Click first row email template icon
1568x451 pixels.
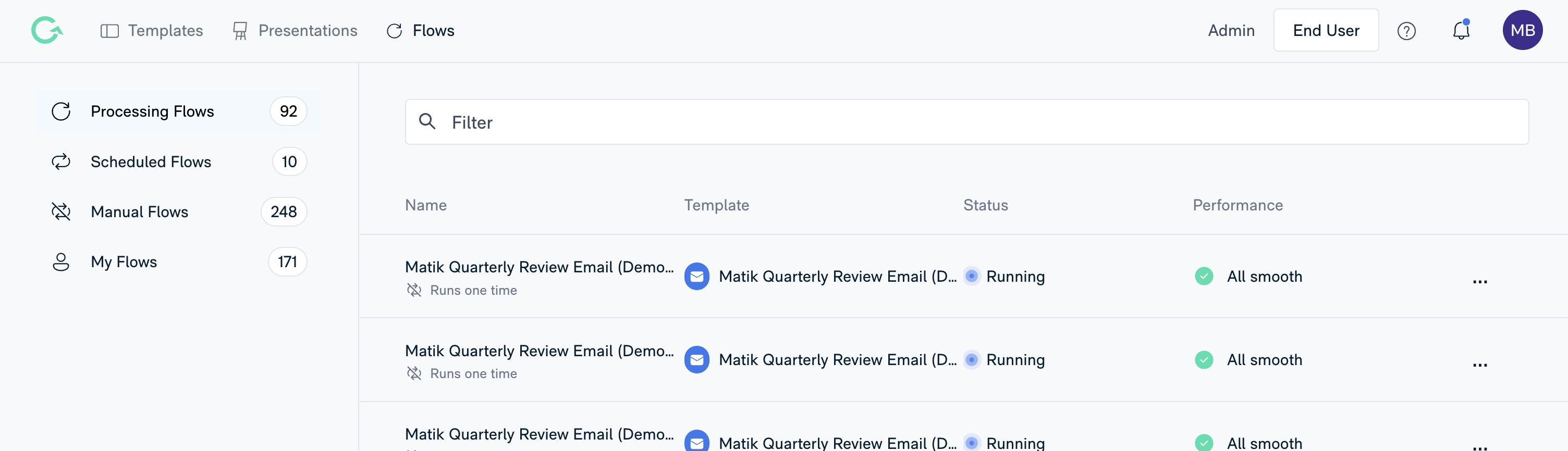[x=697, y=277]
